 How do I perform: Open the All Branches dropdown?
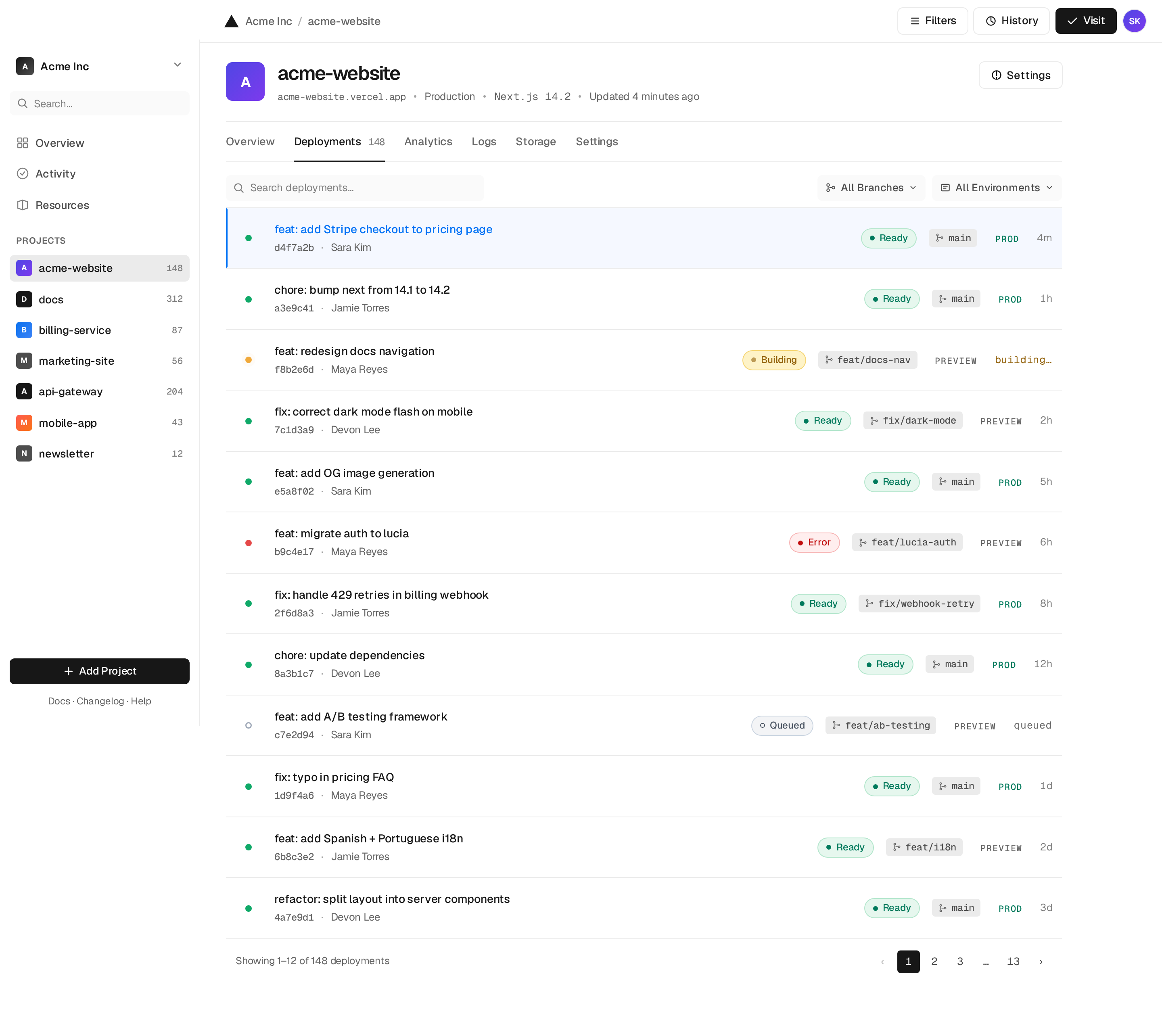tap(871, 188)
